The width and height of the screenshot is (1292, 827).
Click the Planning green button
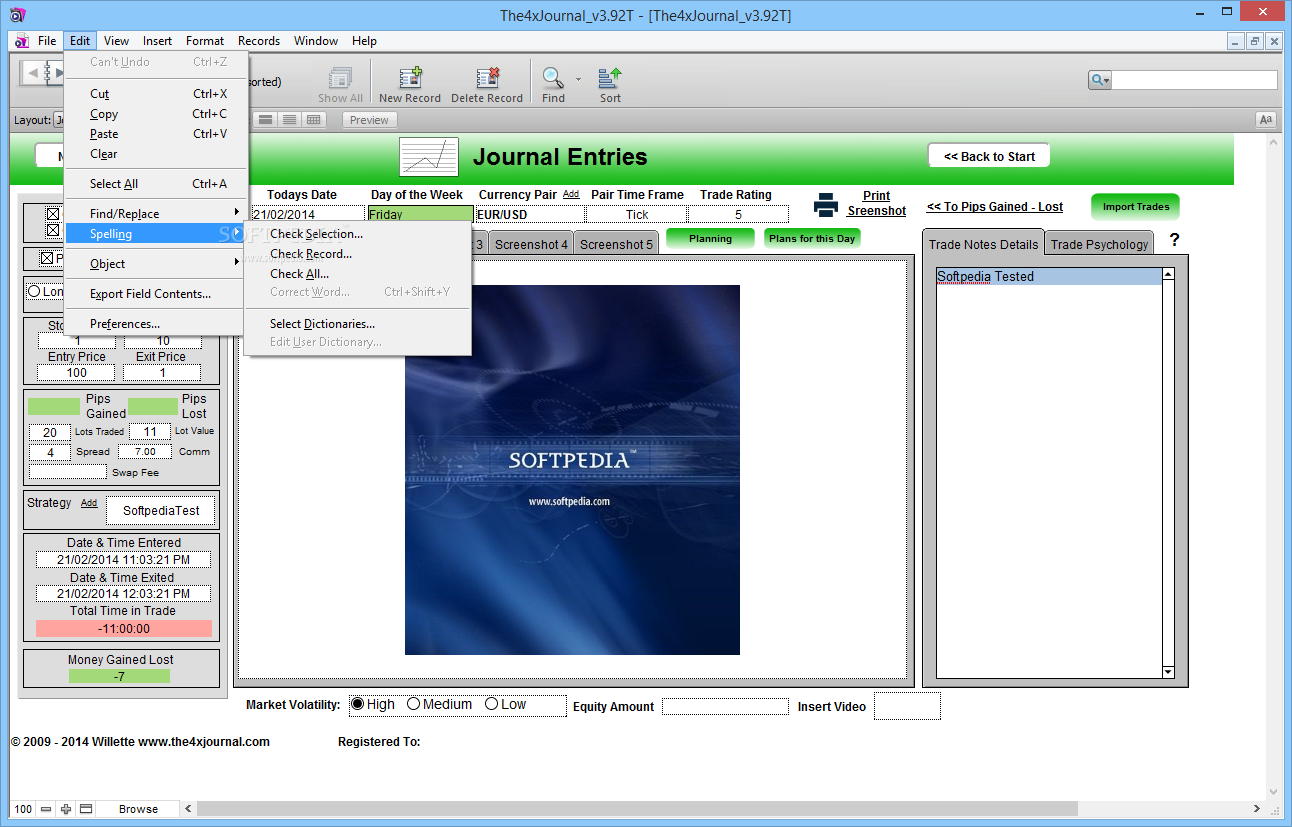(710, 238)
